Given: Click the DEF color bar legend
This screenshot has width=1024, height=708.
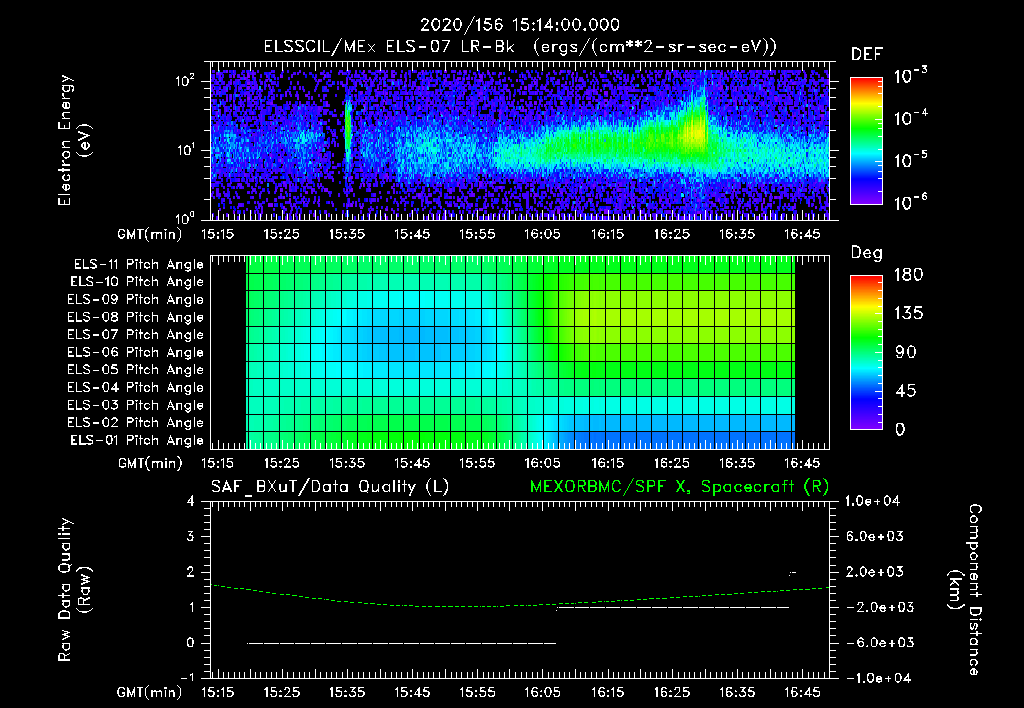Looking at the screenshot, I should (x=866, y=141).
